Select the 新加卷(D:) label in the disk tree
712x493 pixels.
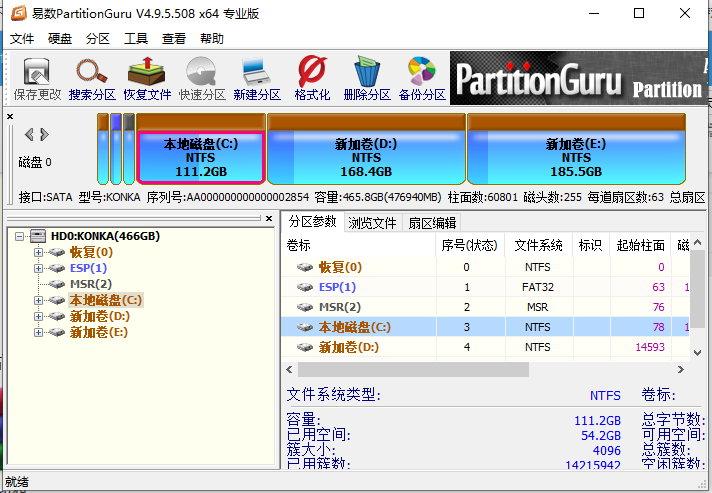(x=99, y=316)
